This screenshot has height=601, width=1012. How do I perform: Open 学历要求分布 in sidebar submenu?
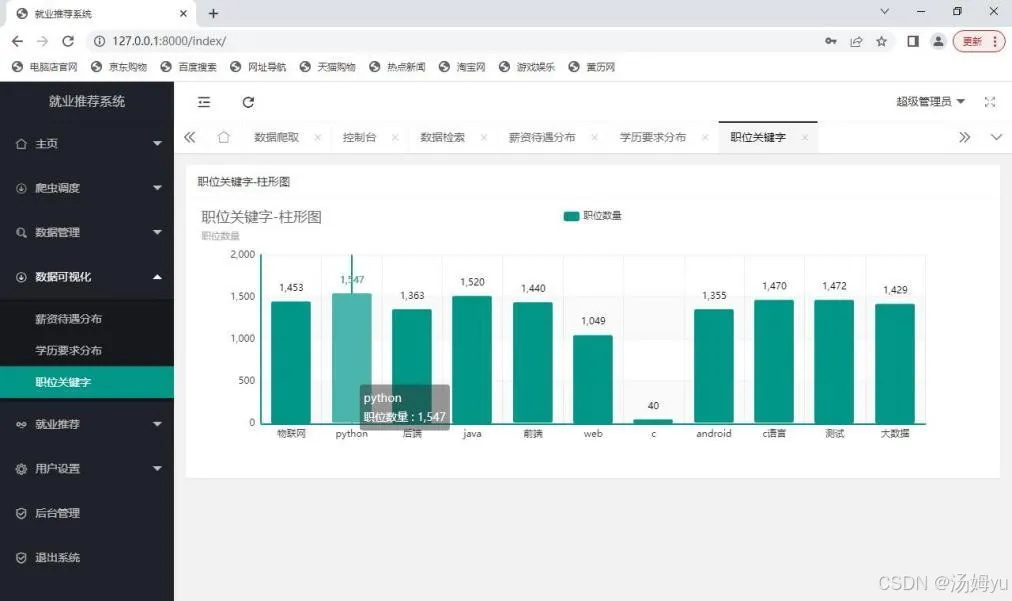click(x=86, y=351)
